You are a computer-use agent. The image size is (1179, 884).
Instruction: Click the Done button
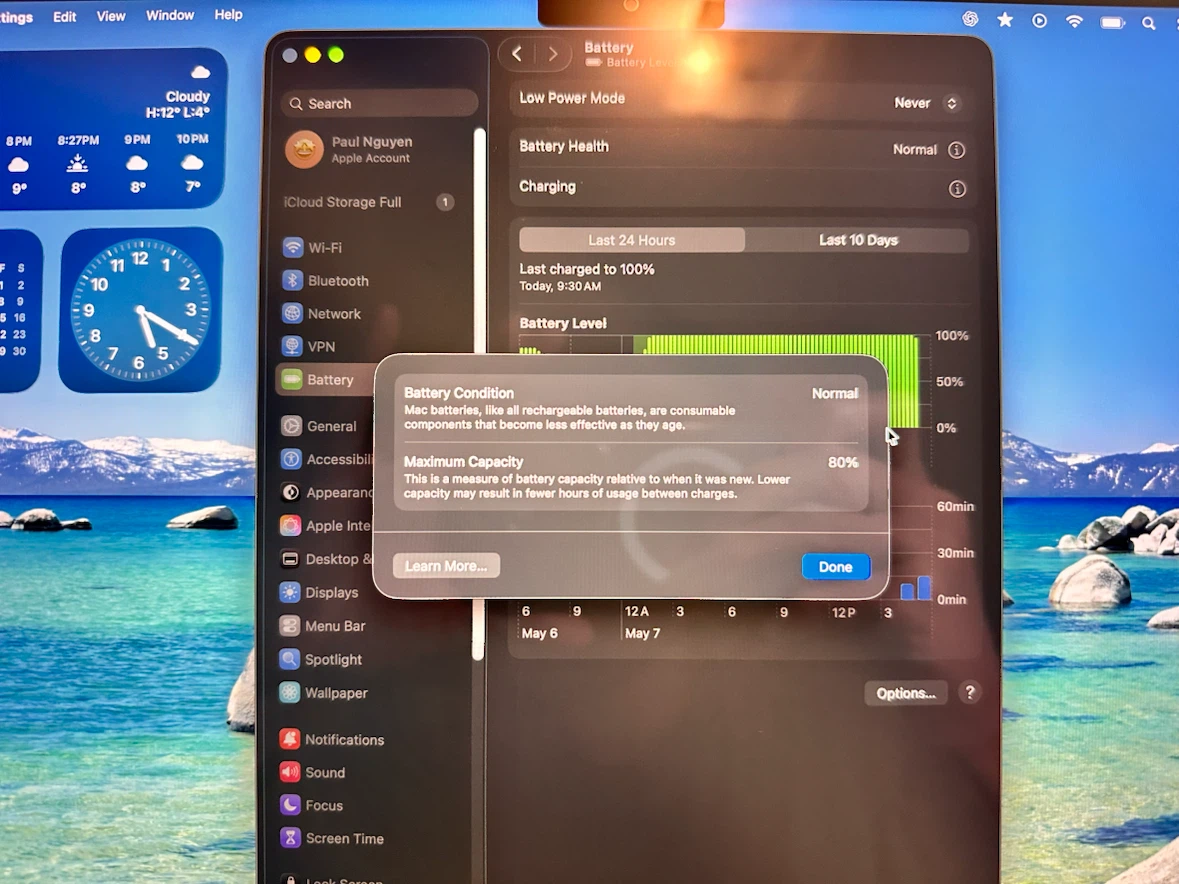click(x=835, y=567)
